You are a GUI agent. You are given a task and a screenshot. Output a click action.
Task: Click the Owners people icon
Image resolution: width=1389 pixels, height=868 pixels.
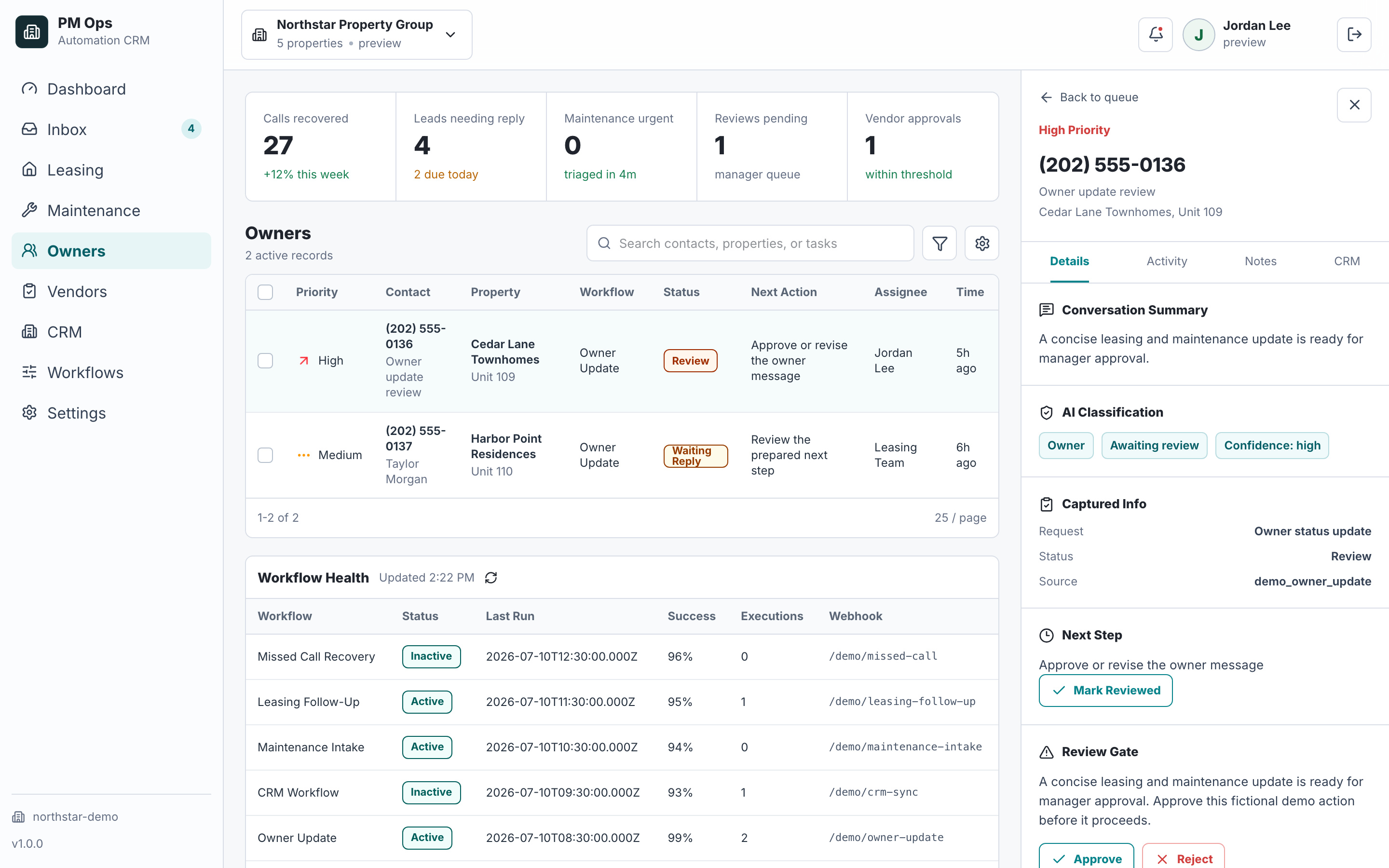(x=29, y=251)
